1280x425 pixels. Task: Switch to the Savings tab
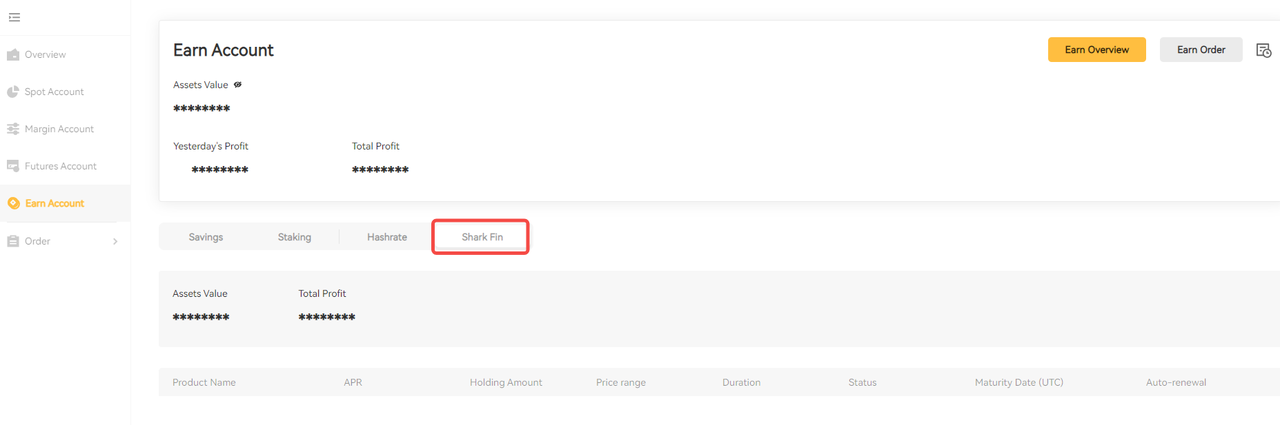pos(206,237)
